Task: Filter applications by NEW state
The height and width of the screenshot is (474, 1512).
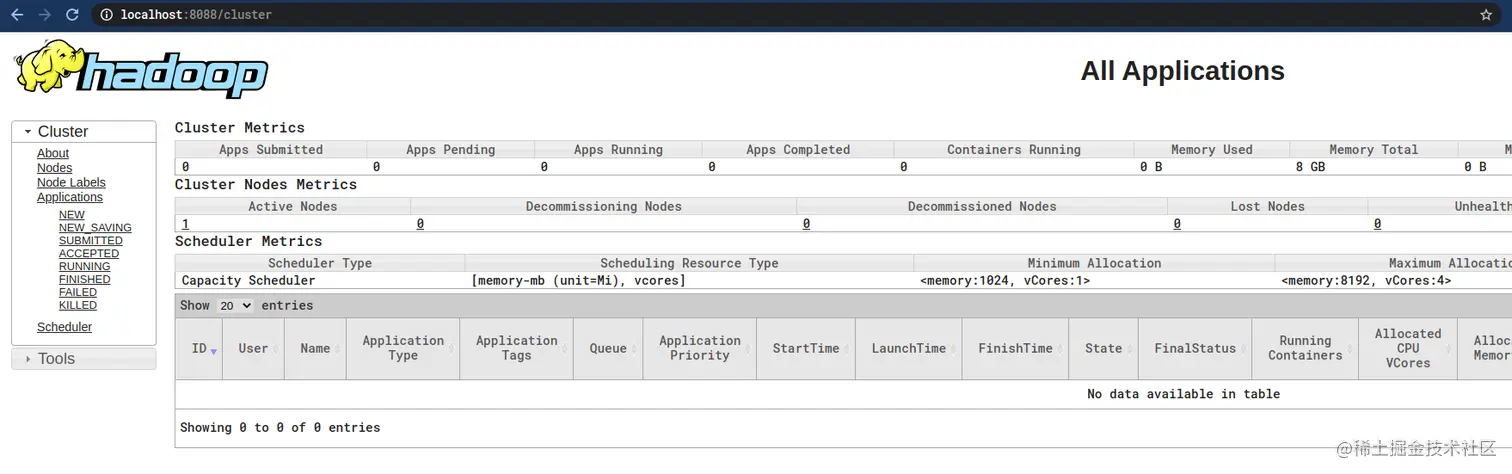Action: (x=72, y=215)
